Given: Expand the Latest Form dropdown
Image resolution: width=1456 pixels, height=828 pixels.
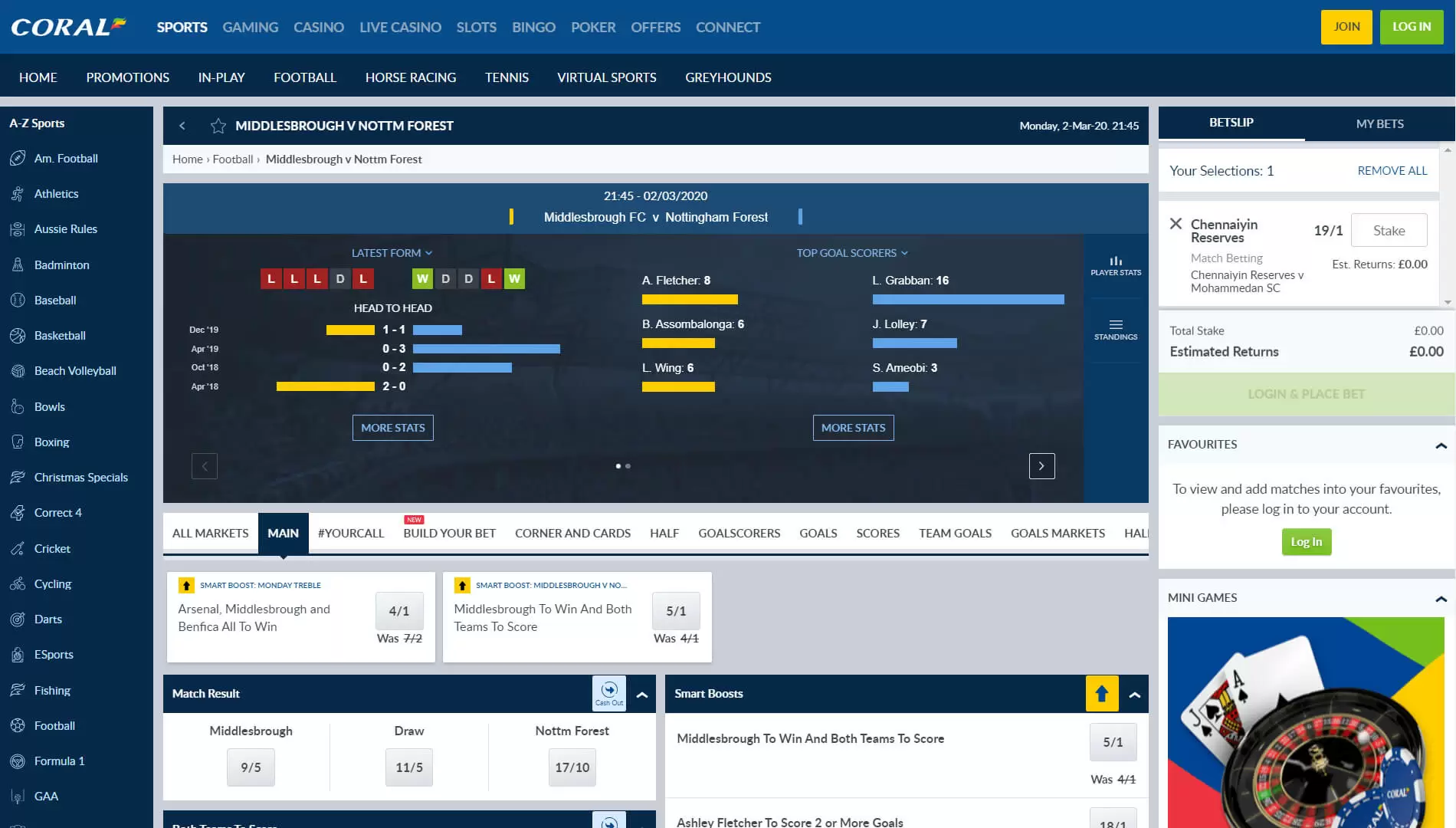Looking at the screenshot, I should pos(392,253).
